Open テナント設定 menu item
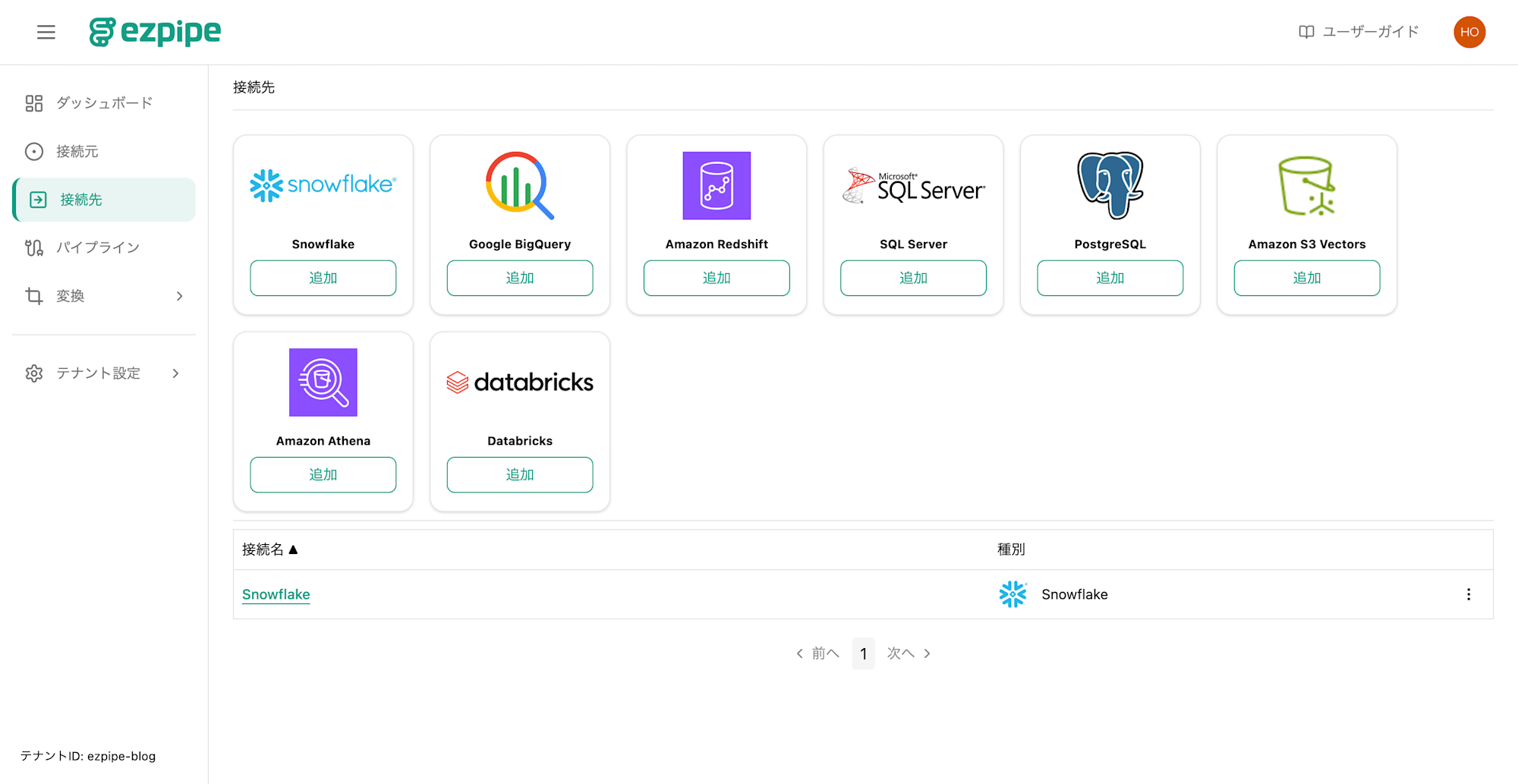Image resolution: width=1518 pixels, height=784 pixels. point(104,373)
